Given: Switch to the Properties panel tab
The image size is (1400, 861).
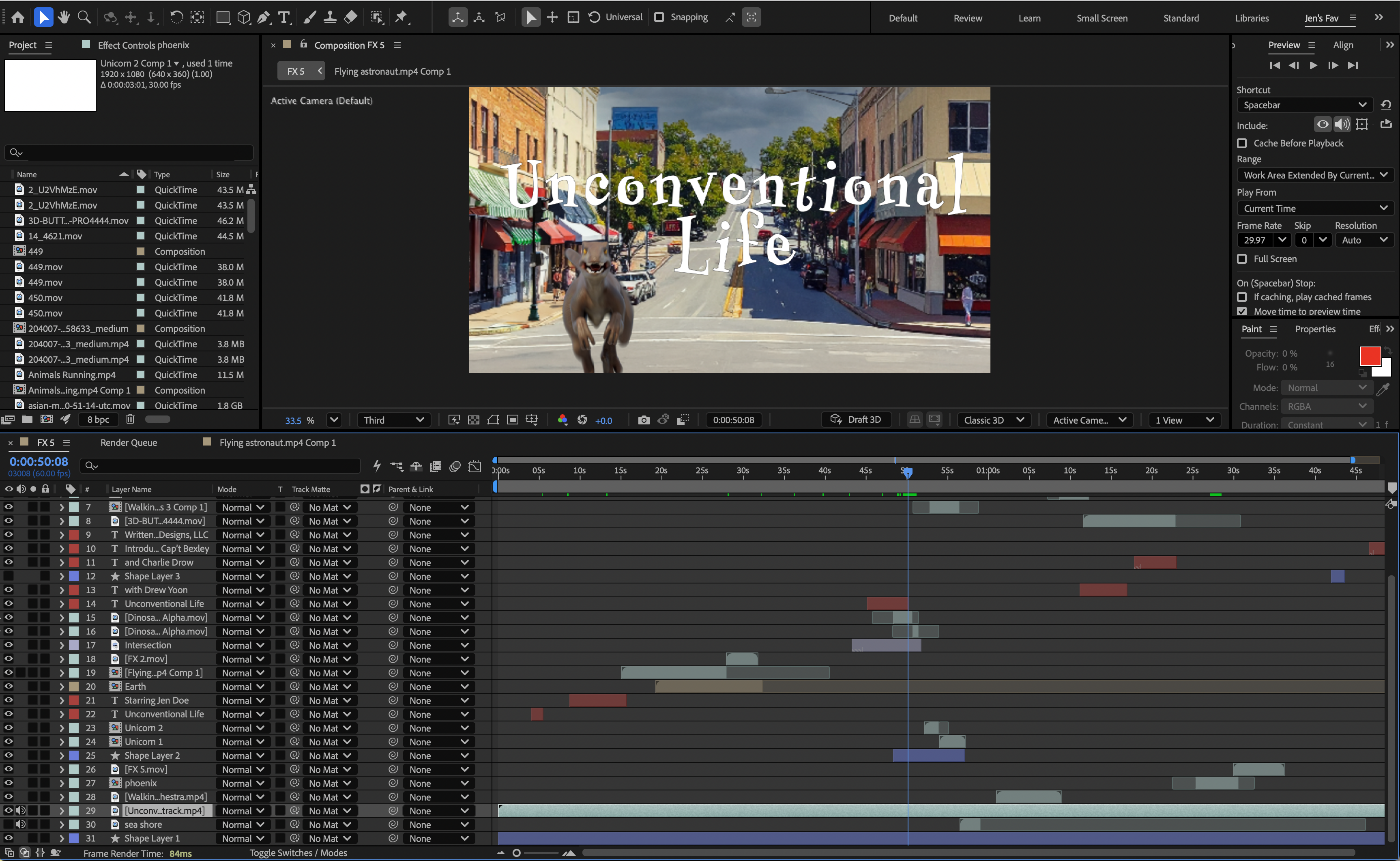Looking at the screenshot, I should [x=1315, y=329].
